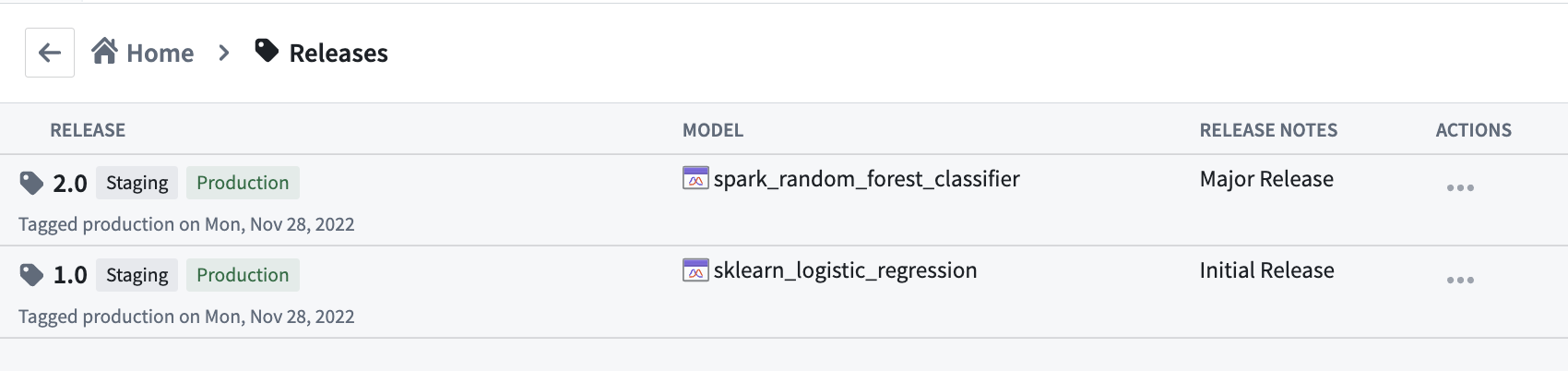This screenshot has height=371, width=1568.
Task: Toggle the Staging tag on release 1.0
Action: coord(137,275)
